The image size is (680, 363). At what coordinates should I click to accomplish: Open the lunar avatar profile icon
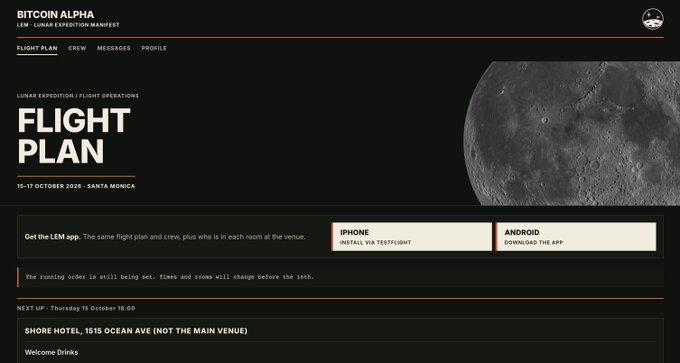tap(653, 19)
